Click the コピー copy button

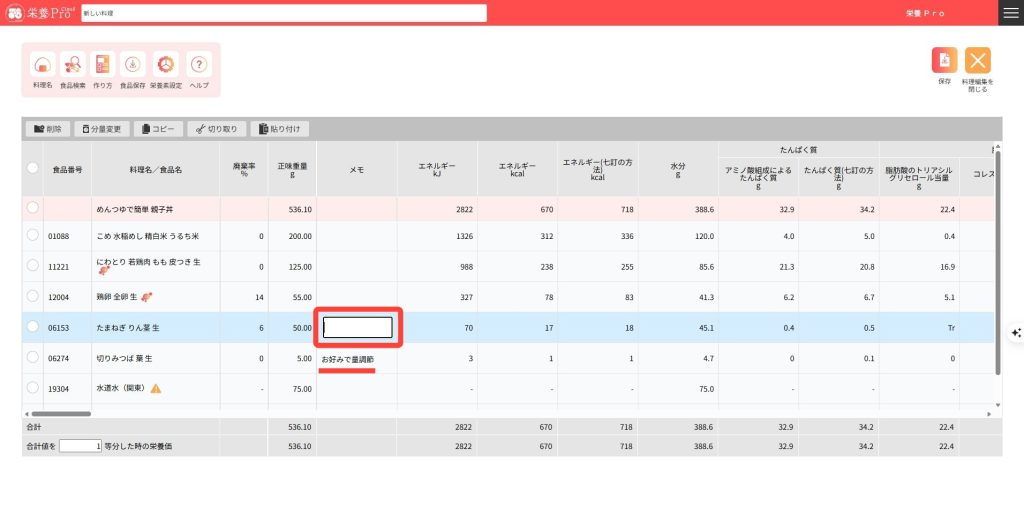[159, 129]
